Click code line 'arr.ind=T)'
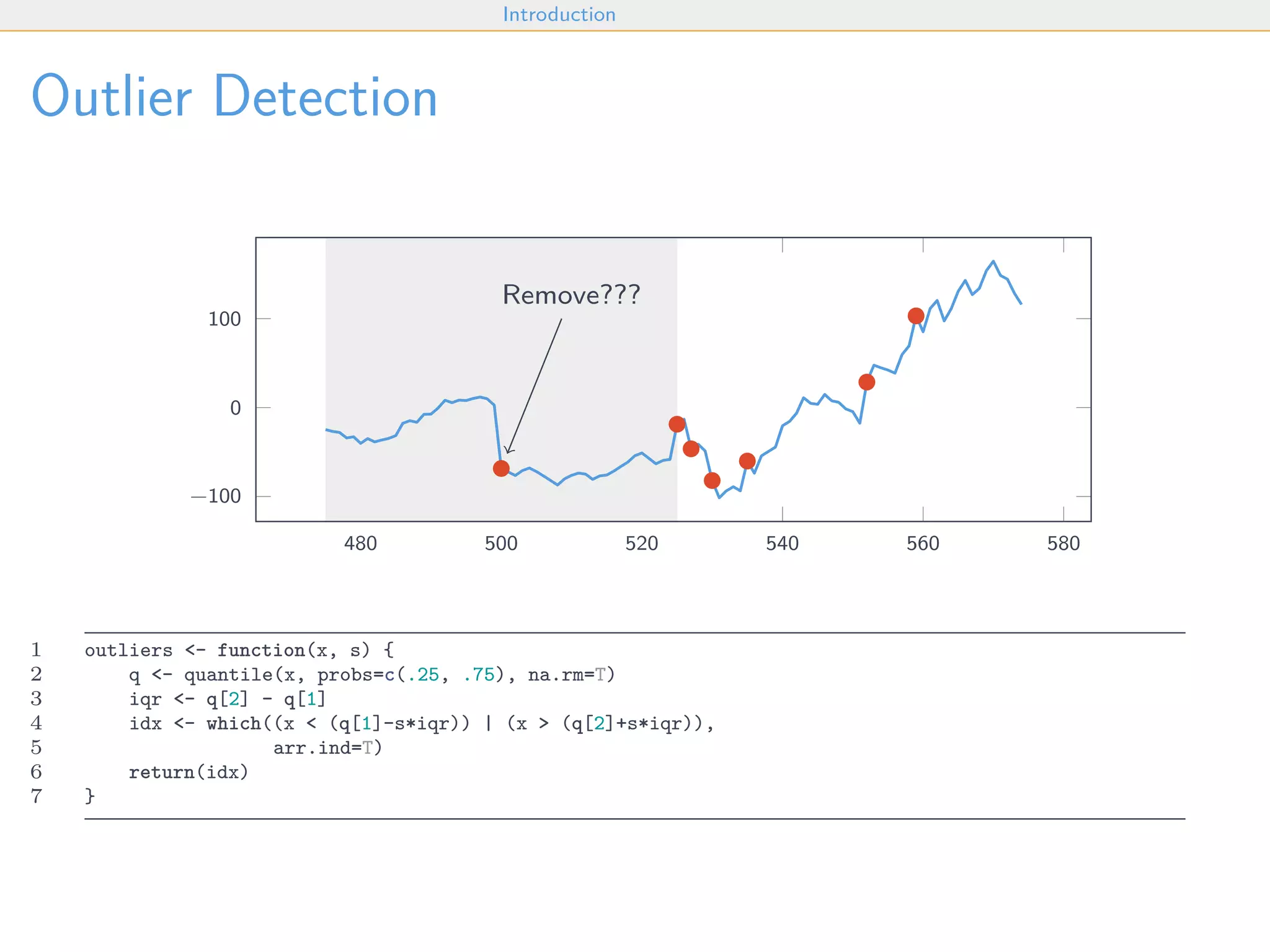 pos(328,747)
